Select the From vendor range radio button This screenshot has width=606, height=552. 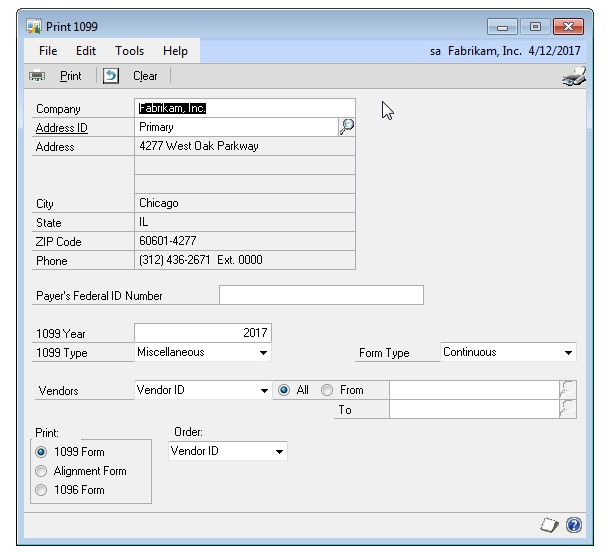tap(327, 390)
